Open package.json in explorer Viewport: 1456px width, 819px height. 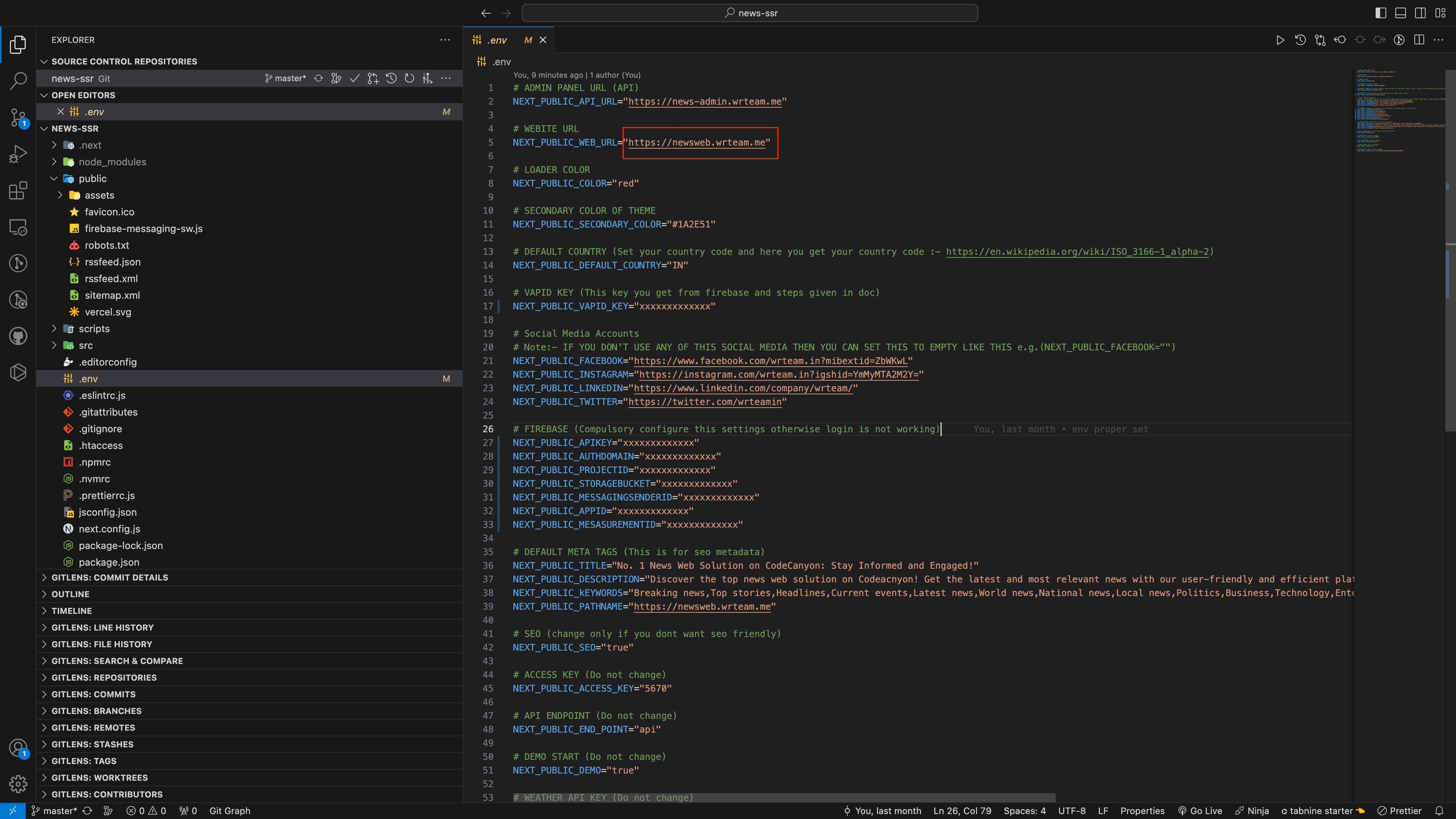click(109, 562)
